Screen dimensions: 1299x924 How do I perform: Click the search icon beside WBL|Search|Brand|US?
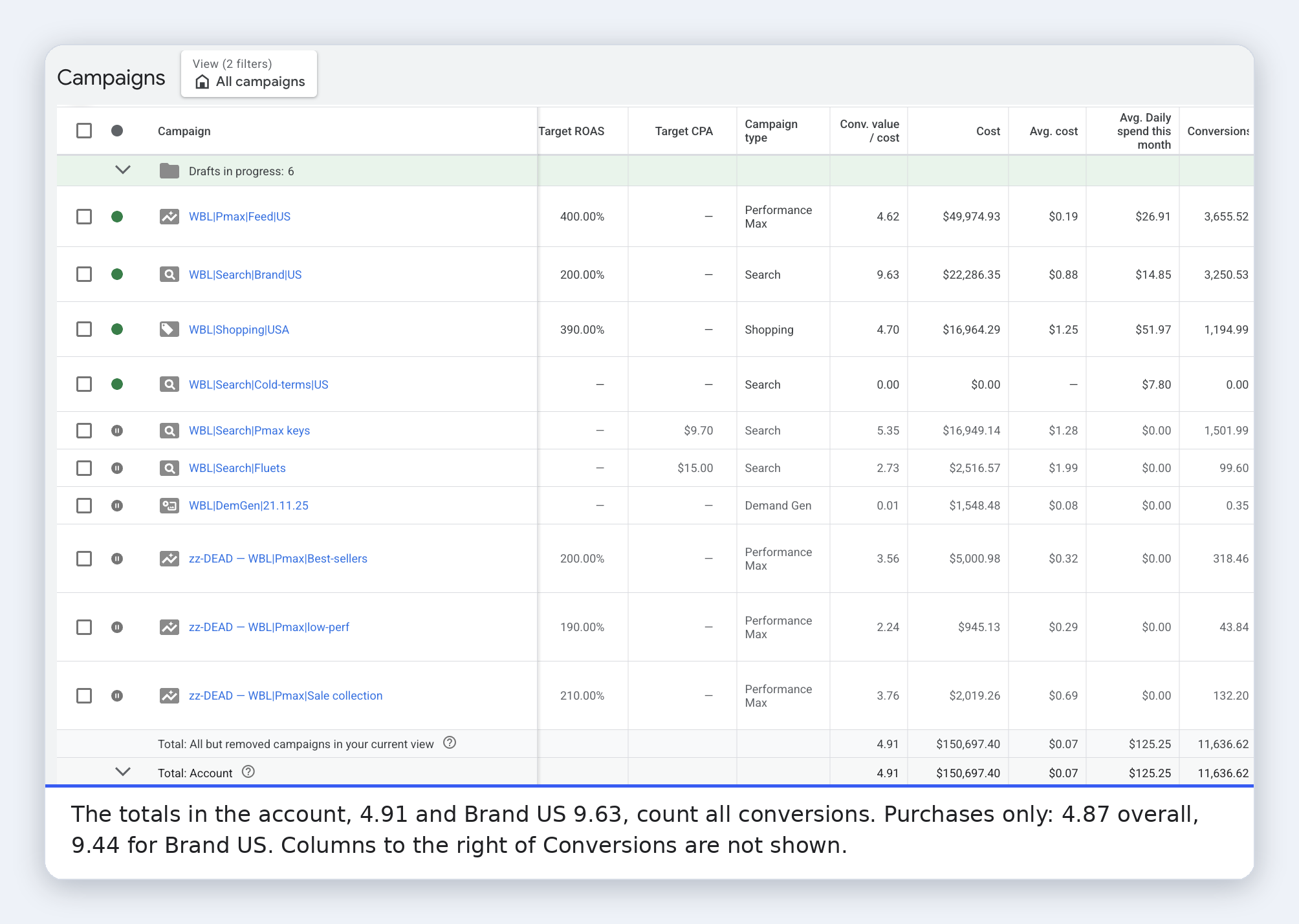coord(169,275)
